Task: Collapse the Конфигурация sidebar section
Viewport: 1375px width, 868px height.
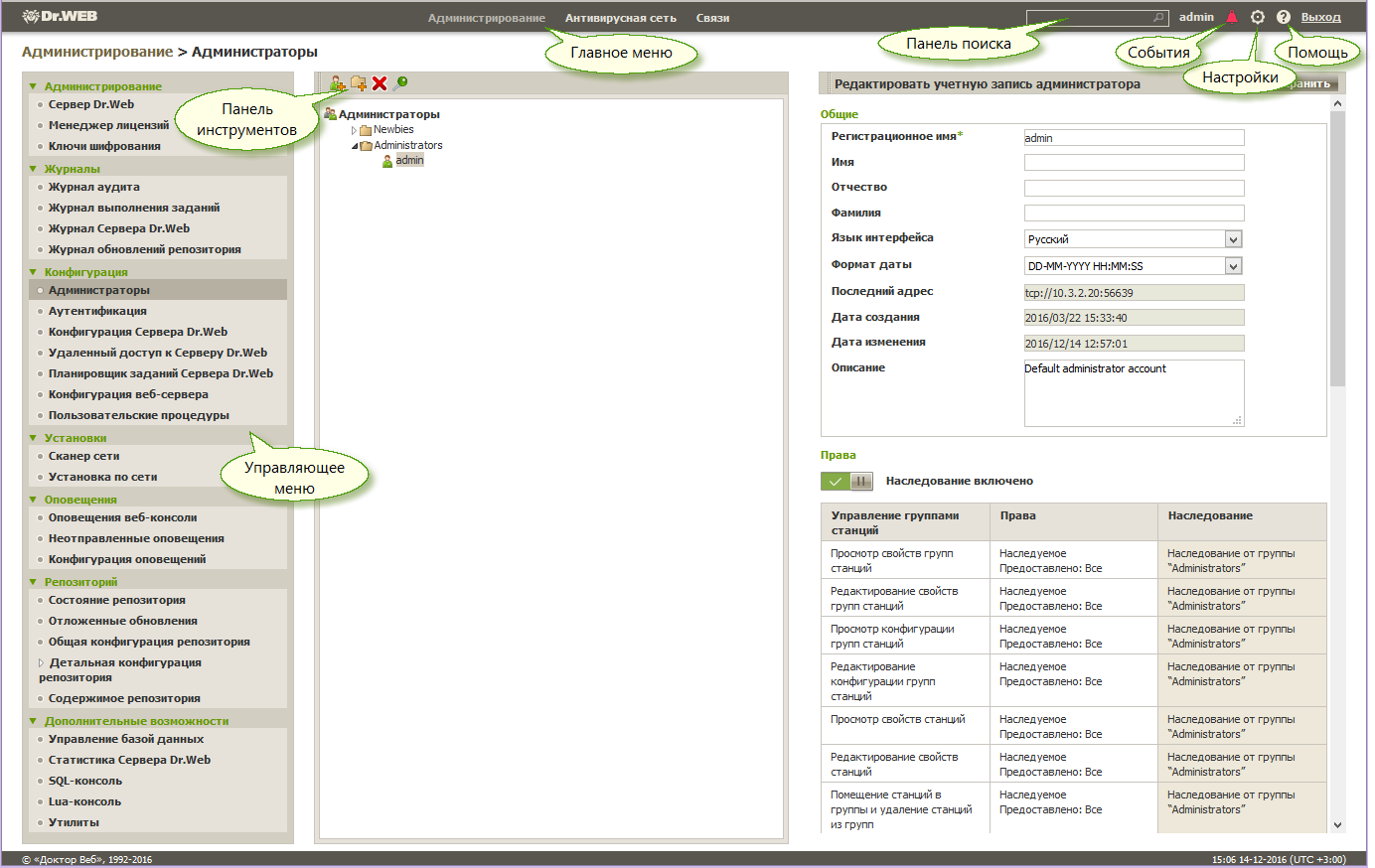Action: [x=33, y=272]
